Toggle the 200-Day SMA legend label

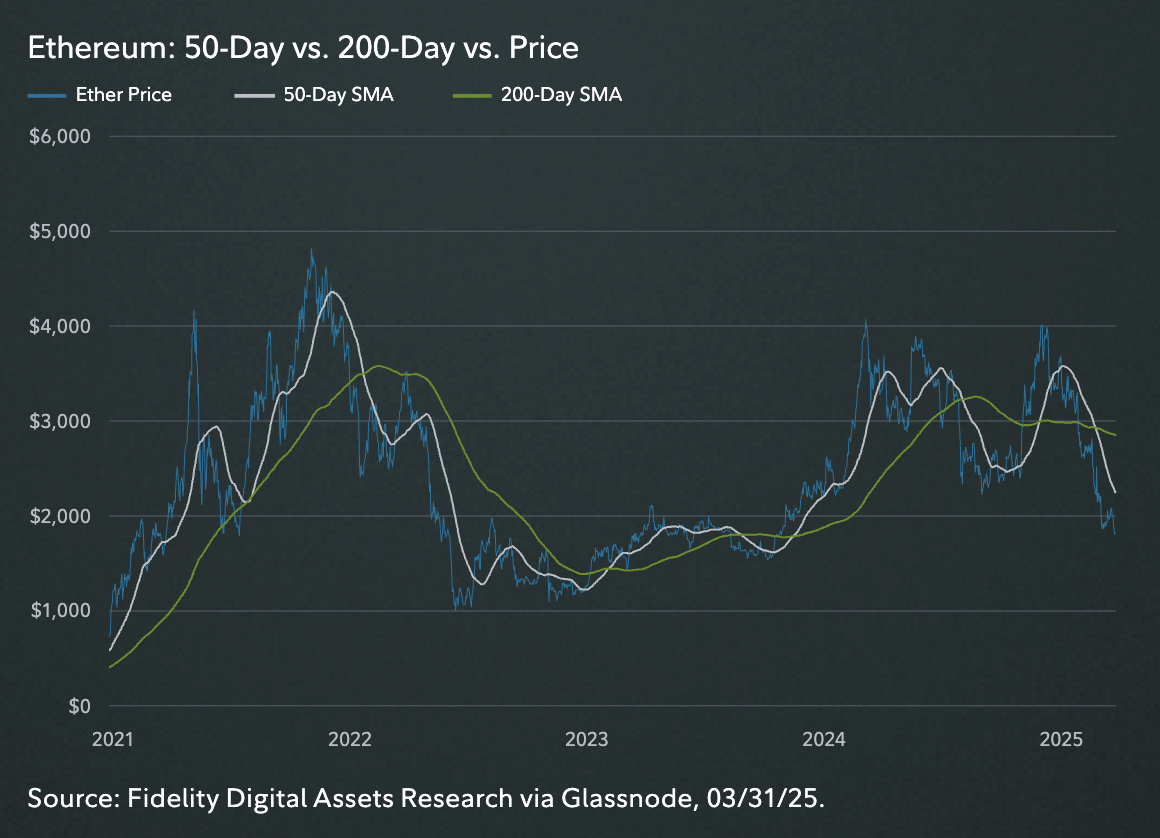point(561,95)
